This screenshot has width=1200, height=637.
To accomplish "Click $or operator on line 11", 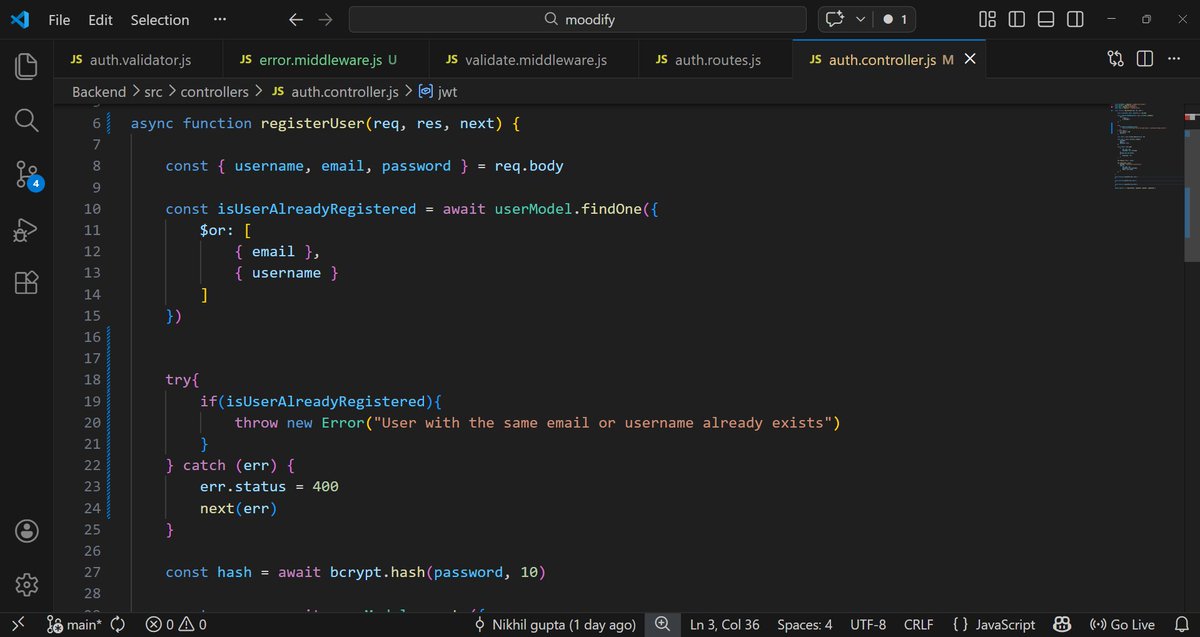I will pyautogui.click(x=213, y=230).
